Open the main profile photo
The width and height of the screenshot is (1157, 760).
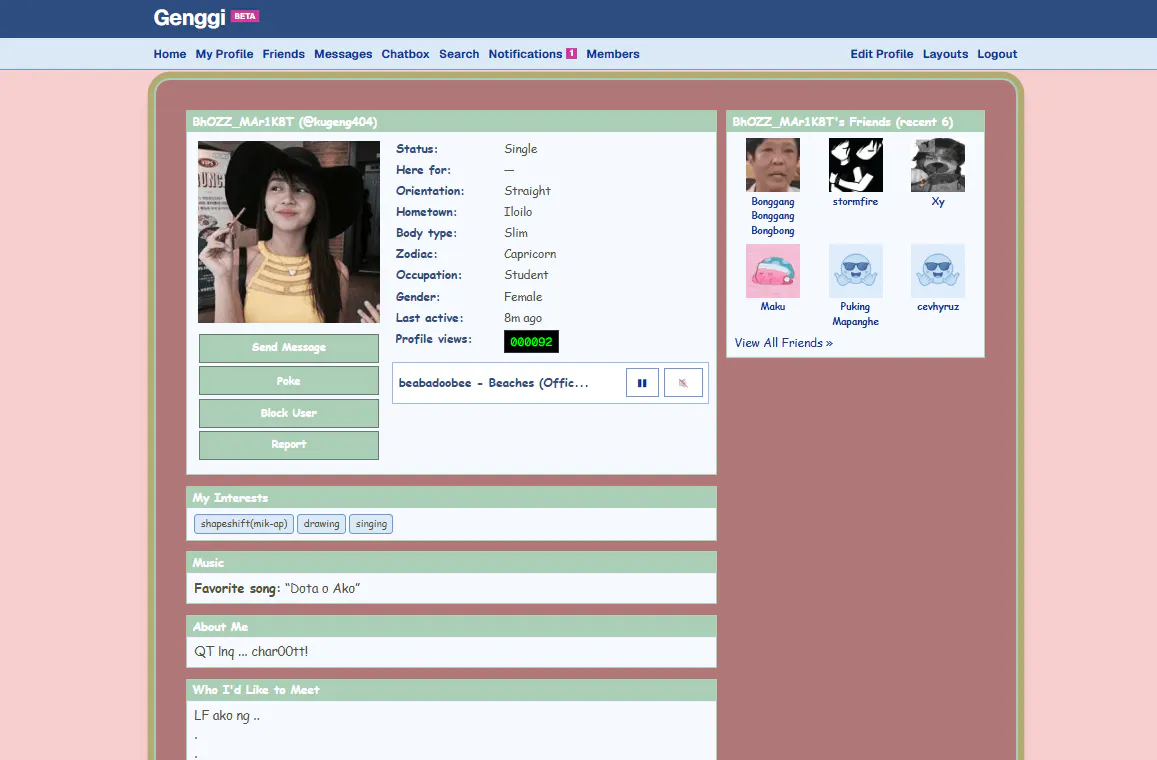tap(289, 232)
